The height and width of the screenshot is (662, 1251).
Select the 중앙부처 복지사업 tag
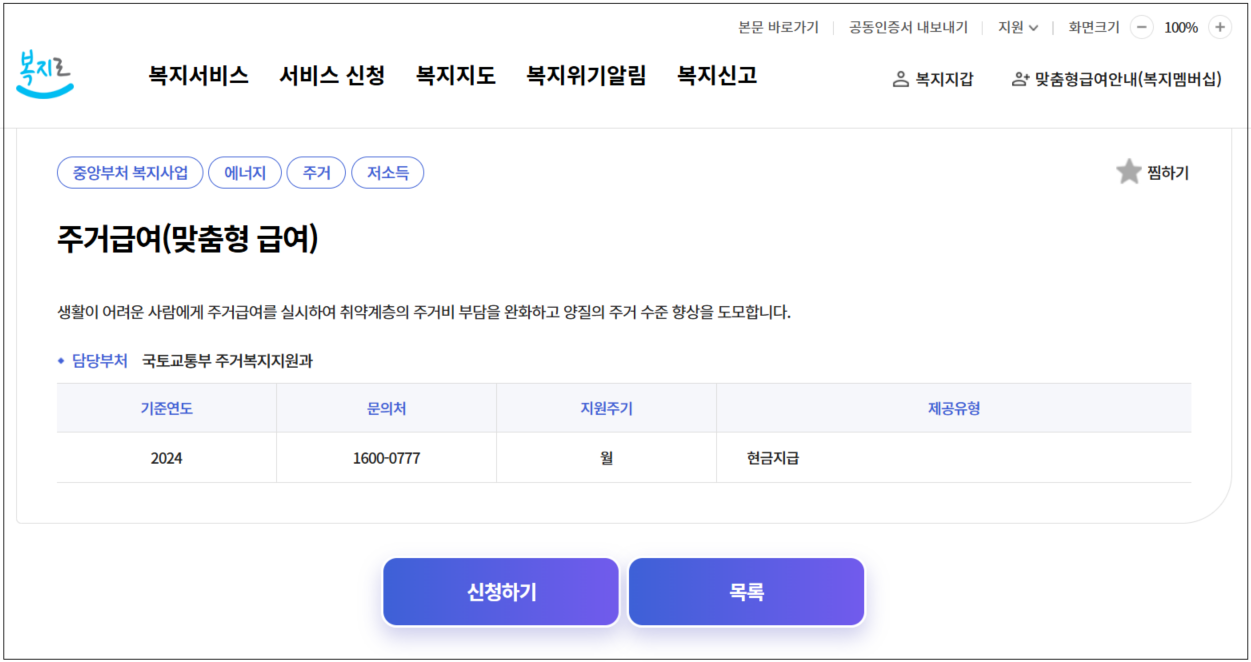(130, 172)
